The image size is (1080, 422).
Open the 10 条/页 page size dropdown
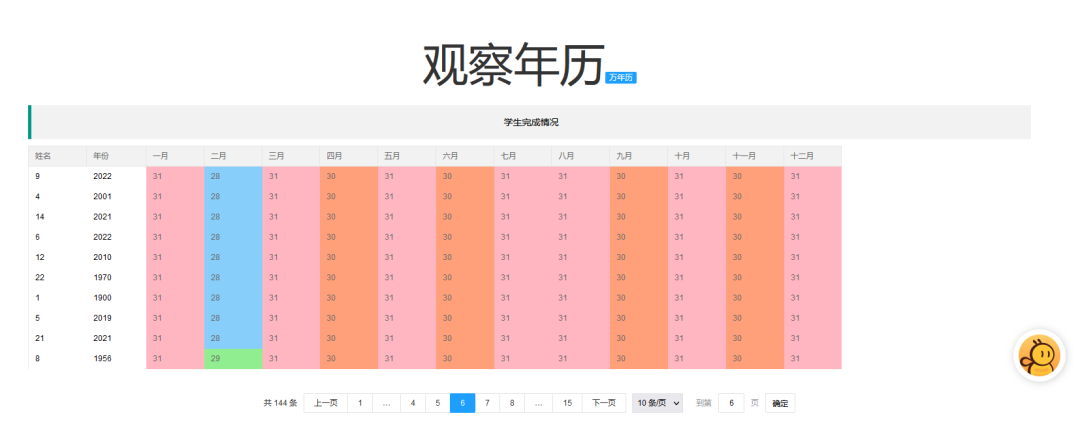click(658, 403)
